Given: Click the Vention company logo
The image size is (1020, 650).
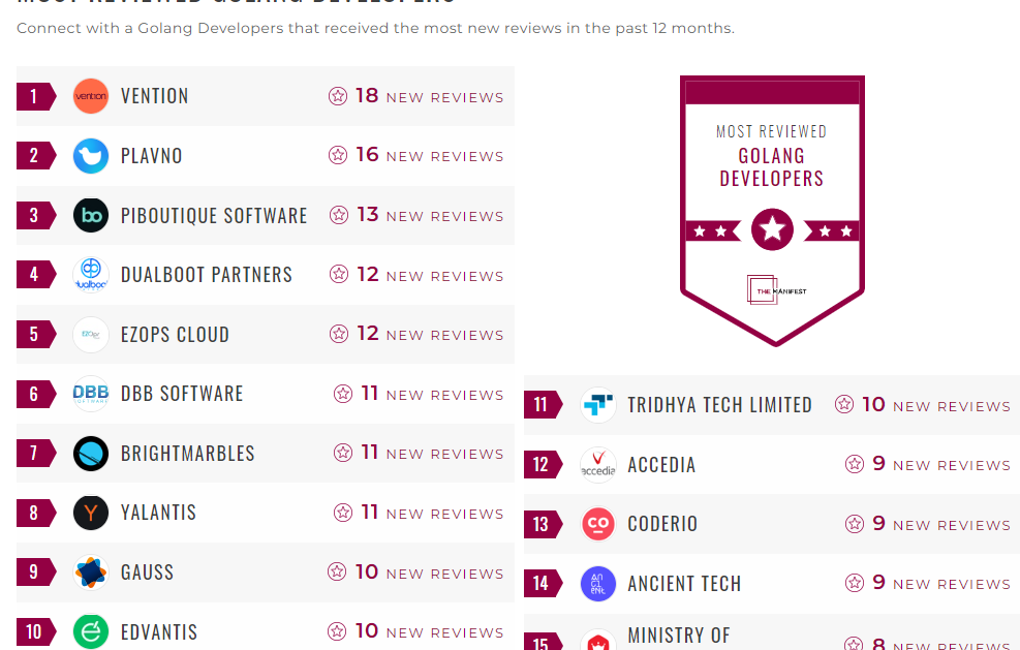Looking at the screenshot, I should (x=91, y=96).
